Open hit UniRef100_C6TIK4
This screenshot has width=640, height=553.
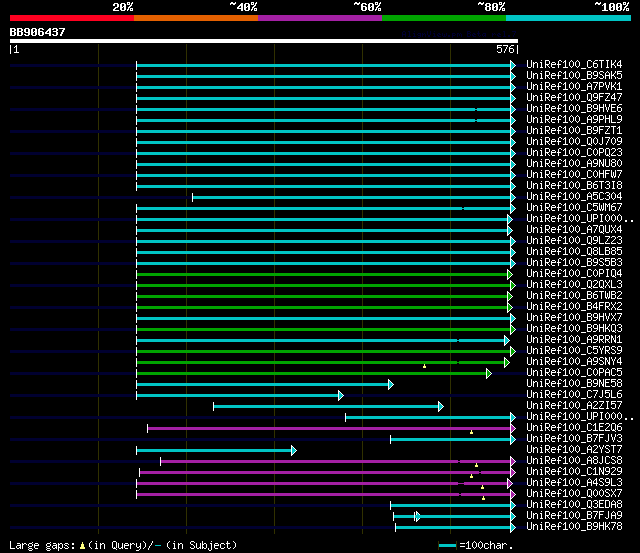(x=574, y=64)
